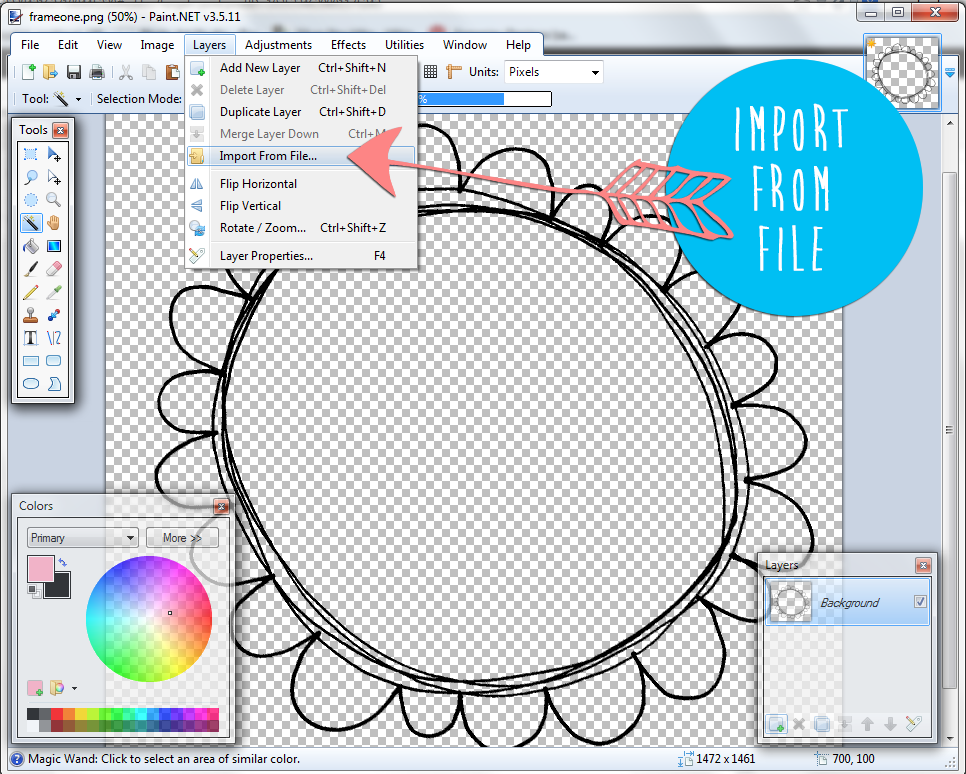Open the Primary color dropdown in Colors panel
966x774 pixels.
[x=81, y=538]
